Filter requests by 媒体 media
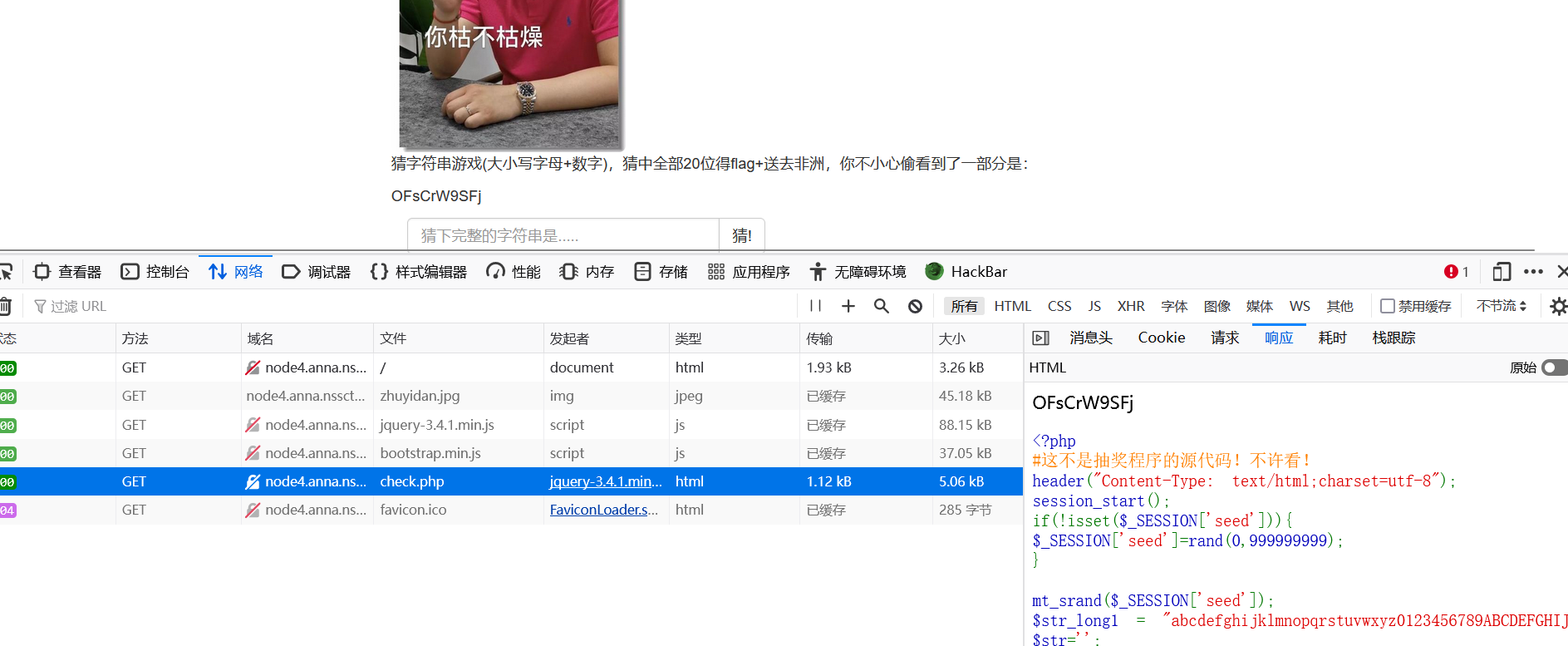Screen dimensions: 1568x646 point(1260,306)
